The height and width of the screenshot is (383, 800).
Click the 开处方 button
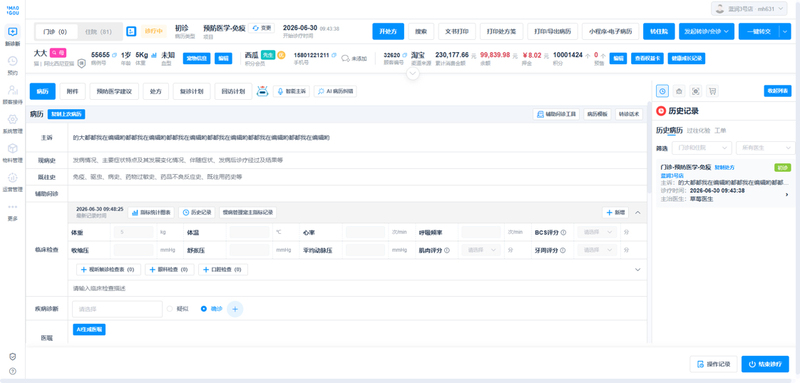(388, 31)
